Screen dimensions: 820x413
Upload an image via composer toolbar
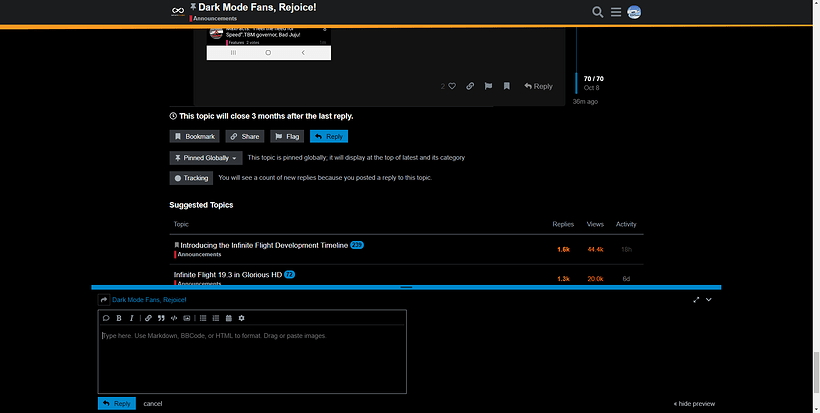[187, 318]
